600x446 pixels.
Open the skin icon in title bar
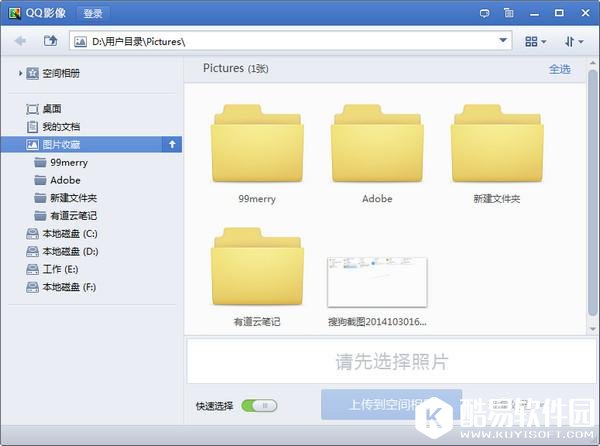(x=510, y=14)
